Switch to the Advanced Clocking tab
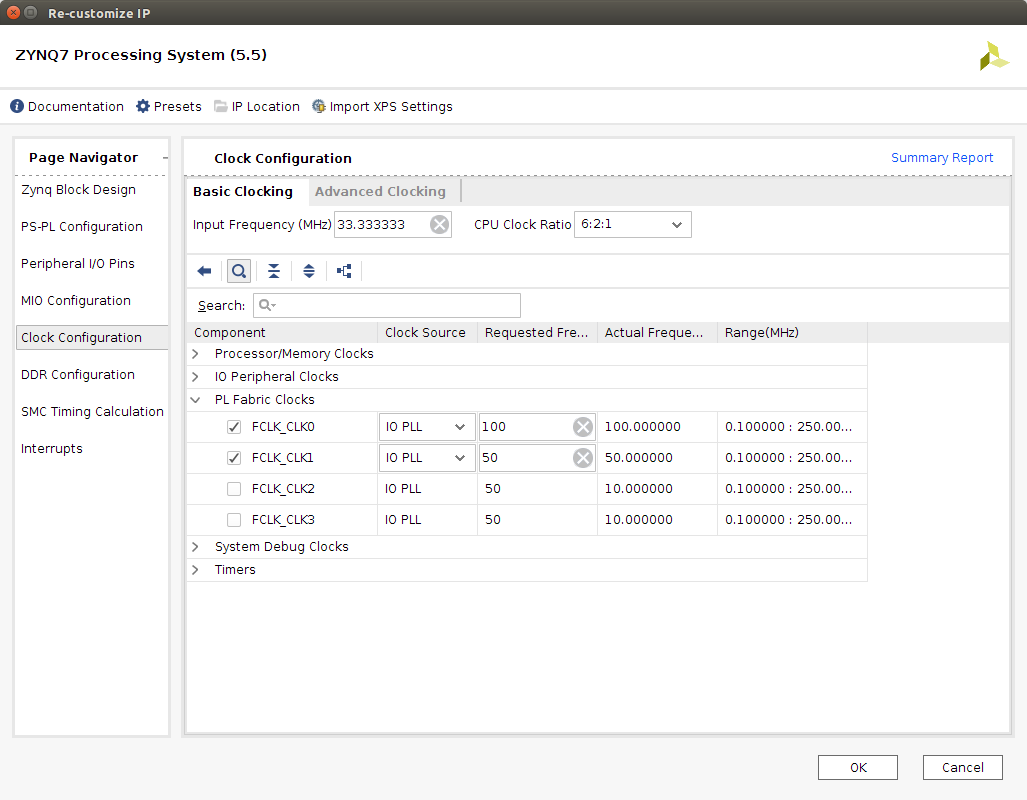The height and width of the screenshot is (800, 1027). tap(380, 191)
